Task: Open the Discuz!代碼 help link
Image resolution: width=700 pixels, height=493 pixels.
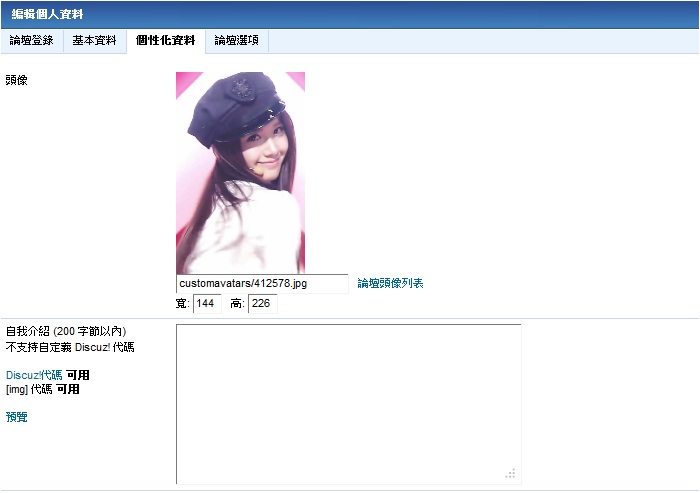Action: click(x=34, y=375)
